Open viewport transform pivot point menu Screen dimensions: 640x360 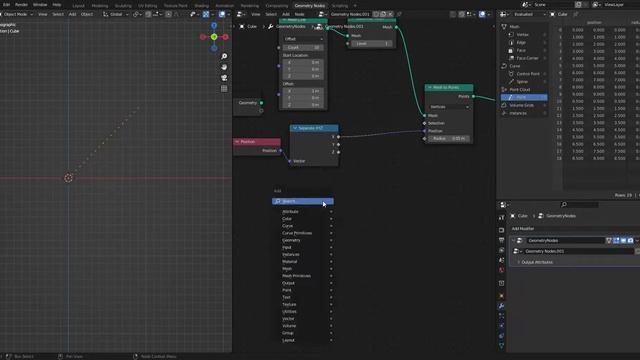(137, 14)
